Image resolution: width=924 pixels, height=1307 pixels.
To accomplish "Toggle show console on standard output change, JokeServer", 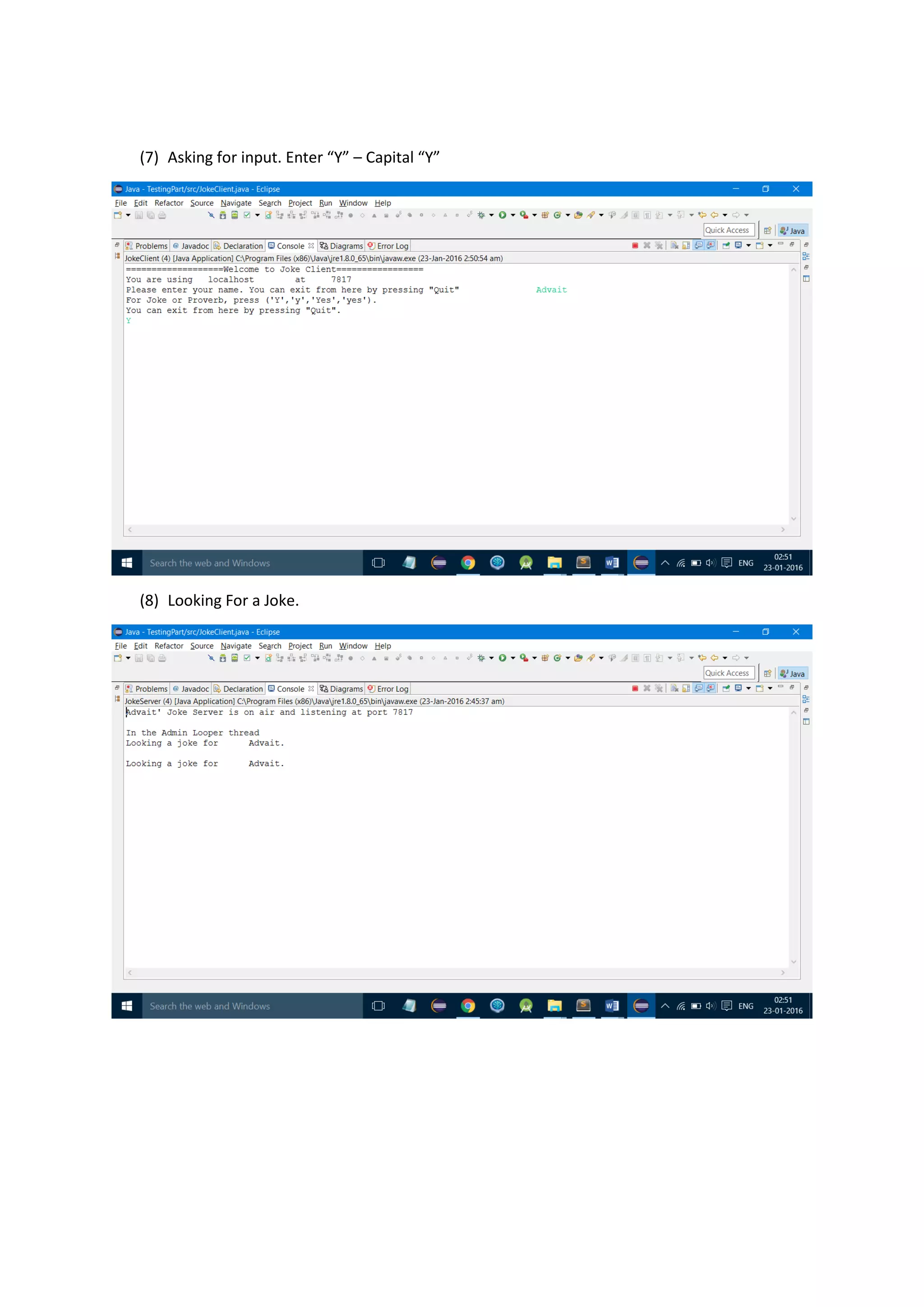I will [x=699, y=688].
